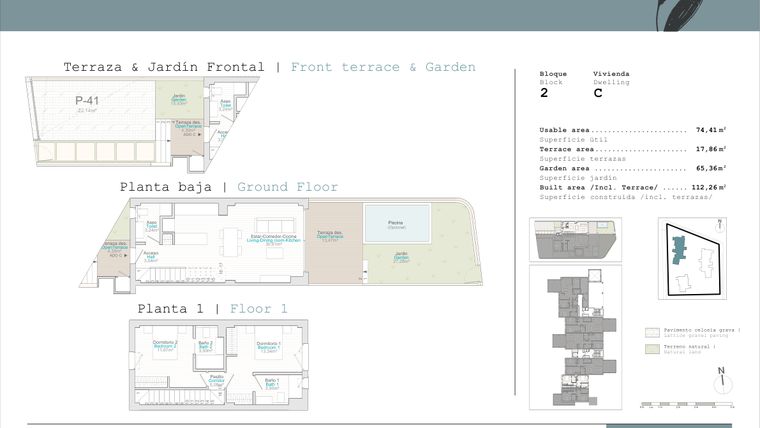The image size is (760, 428).
Task: Click the ground floor open terrace label
Action: pyautogui.click(x=330, y=236)
